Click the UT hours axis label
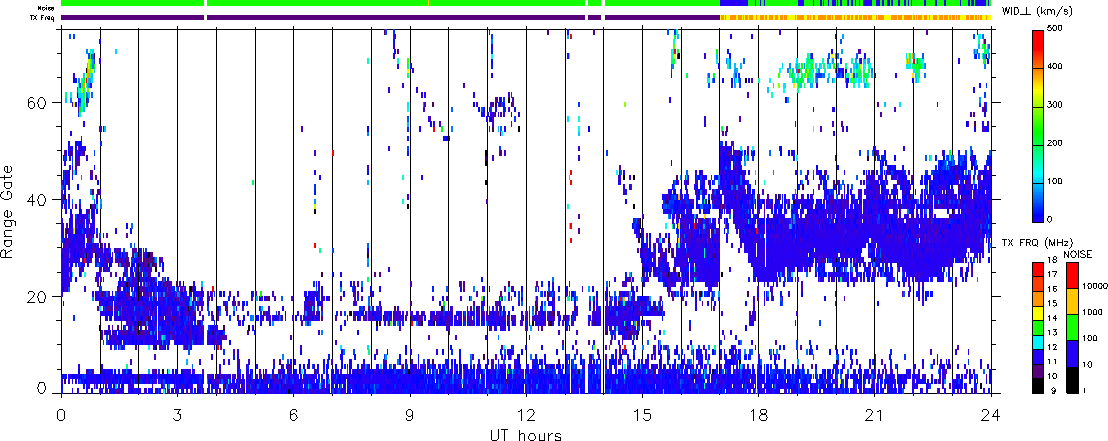This screenshot has height=441, width=1108. tap(525, 434)
